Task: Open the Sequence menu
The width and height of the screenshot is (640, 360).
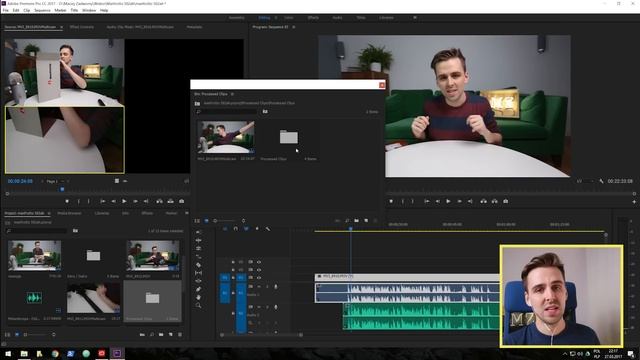Action: coord(42,10)
